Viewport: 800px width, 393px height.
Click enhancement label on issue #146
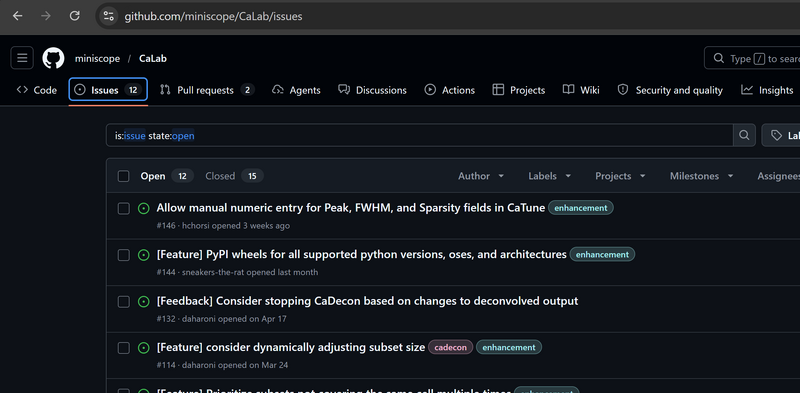581,208
